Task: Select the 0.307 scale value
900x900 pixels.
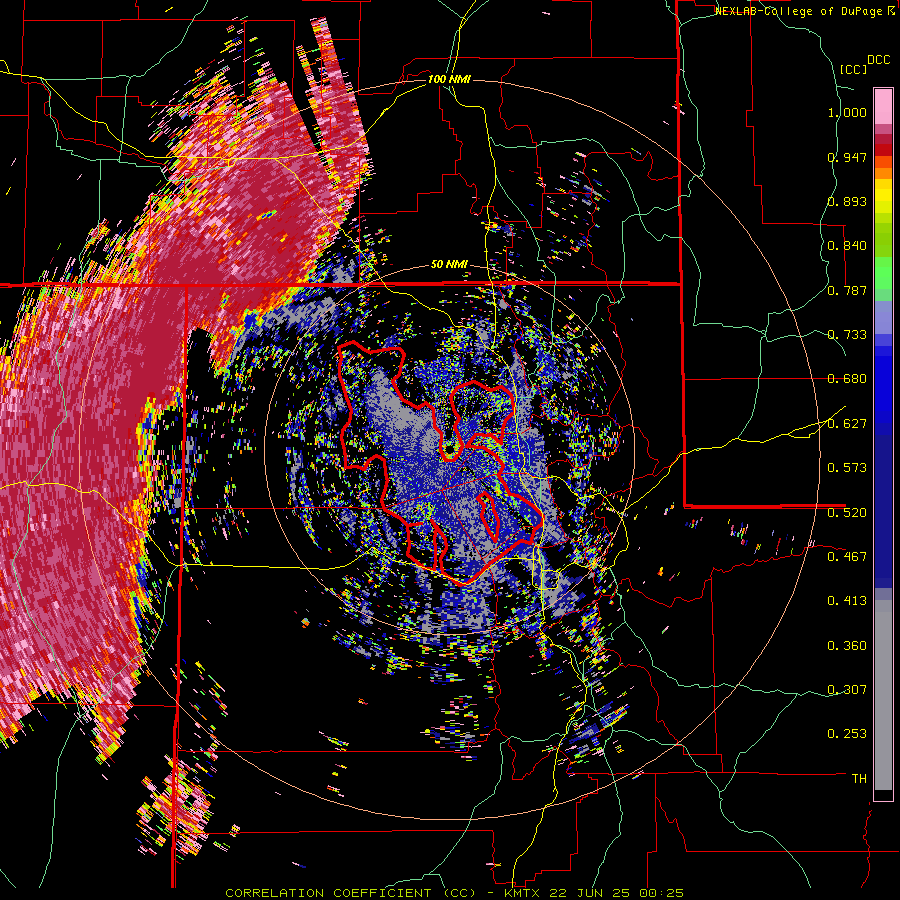Action: point(847,689)
